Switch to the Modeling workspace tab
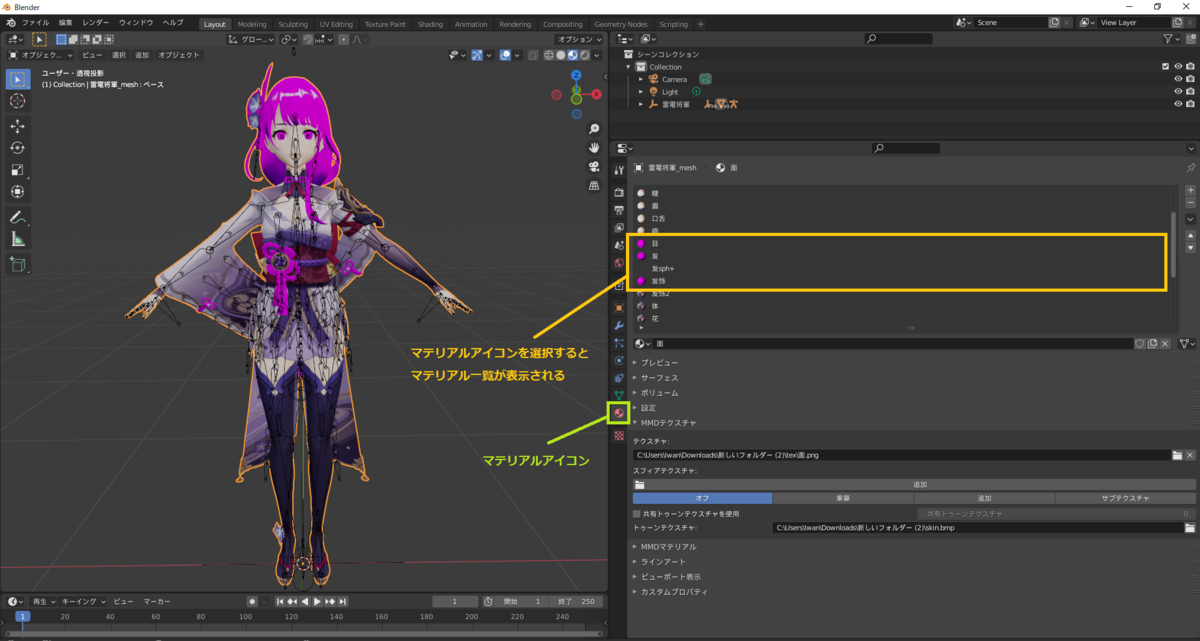The image size is (1200, 641). tap(253, 24)
